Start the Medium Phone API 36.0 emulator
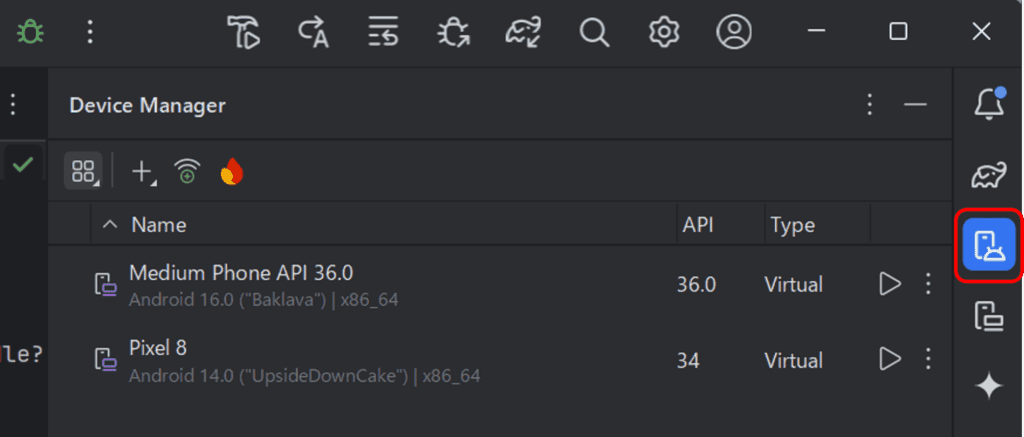The width and height of the screenshot is (1024, 437). point(889,284)
